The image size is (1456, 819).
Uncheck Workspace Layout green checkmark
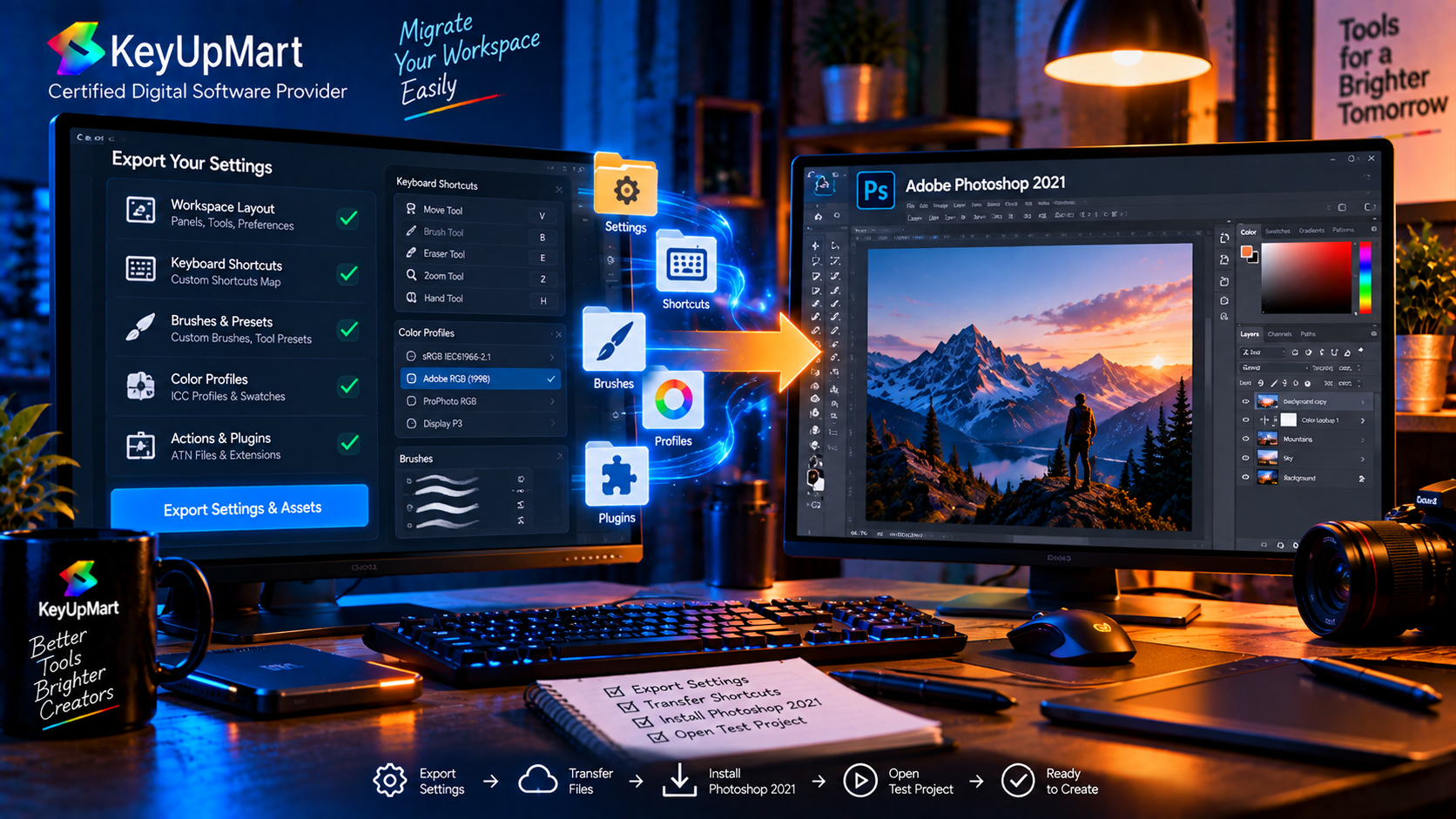pos(348,217)
